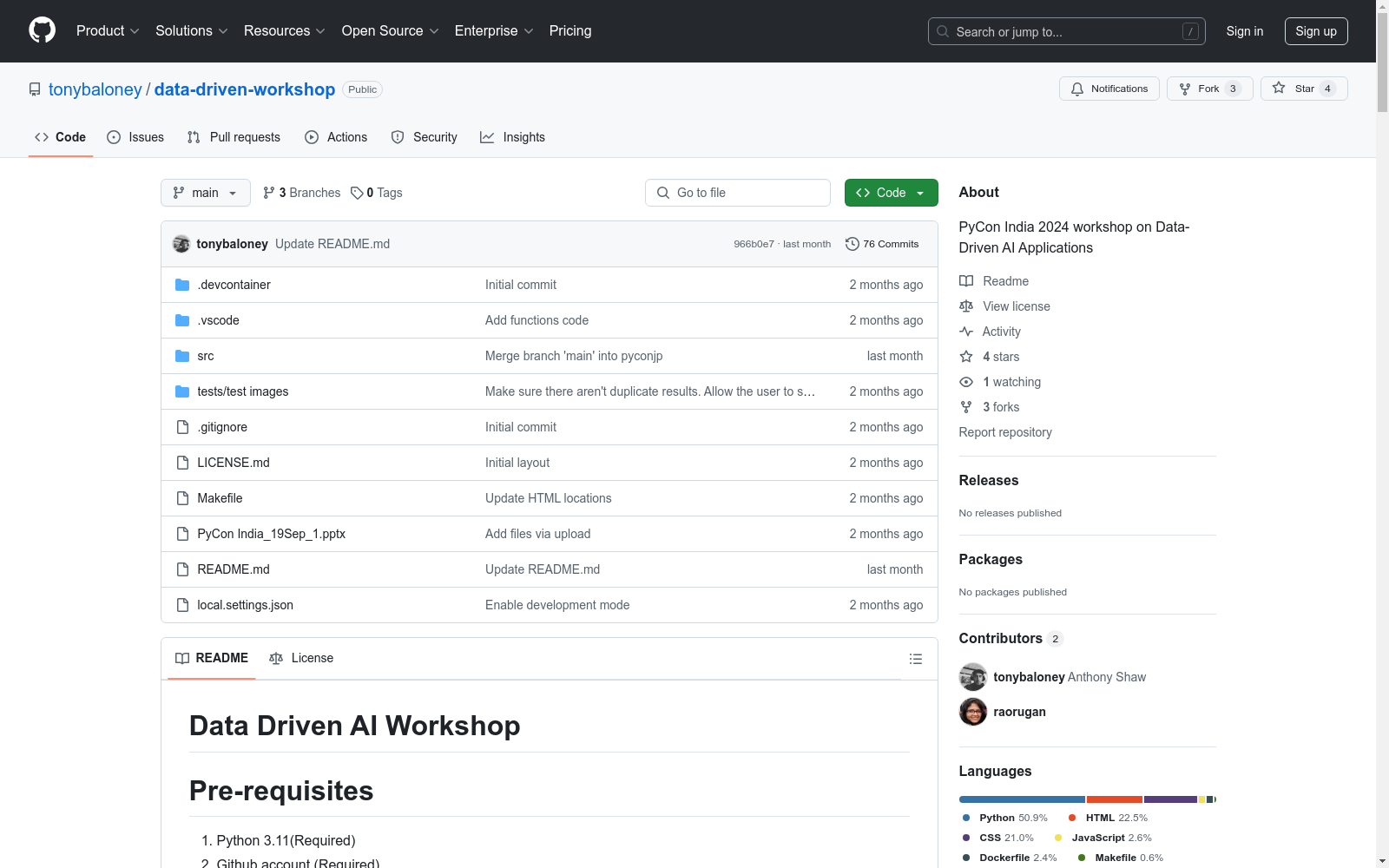Click the search magnifier icon in header

(943, 31)
